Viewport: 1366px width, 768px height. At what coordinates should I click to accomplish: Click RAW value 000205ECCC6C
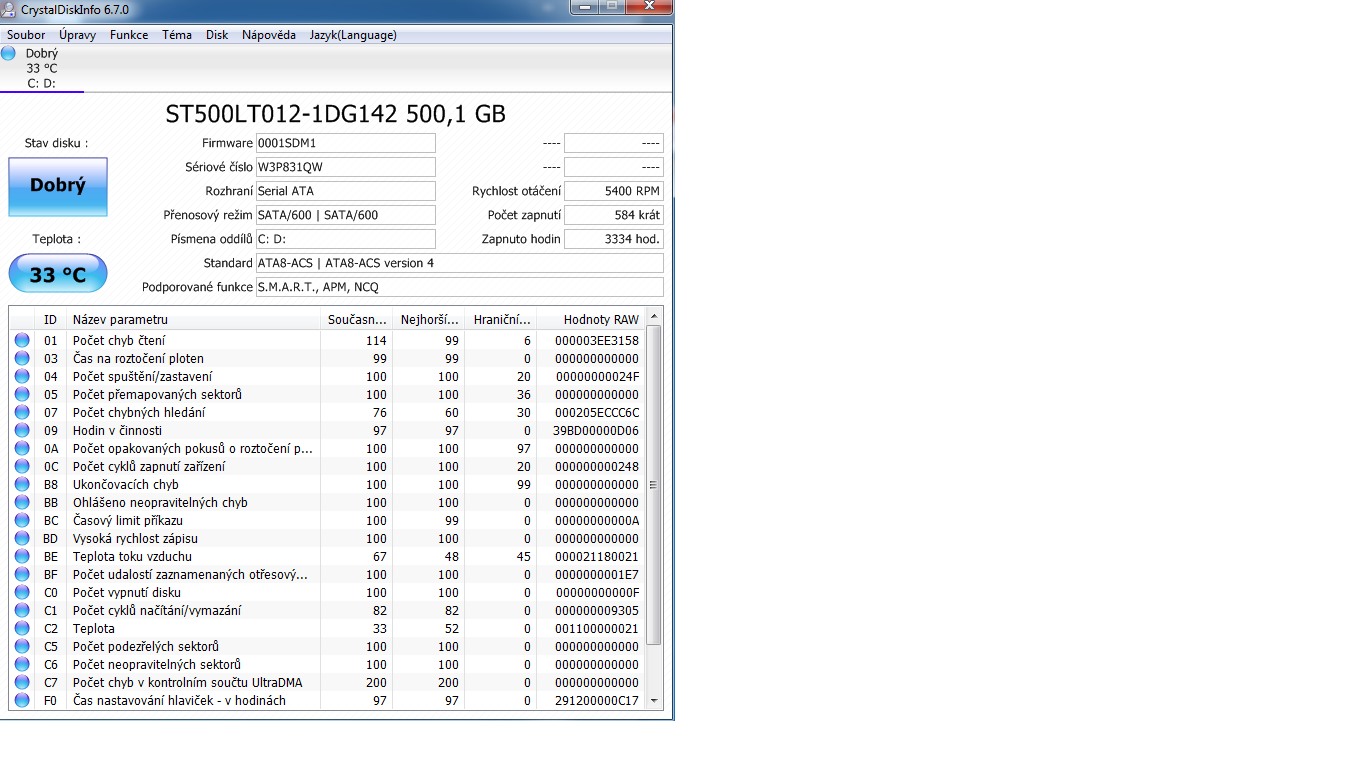pos(596,413)
